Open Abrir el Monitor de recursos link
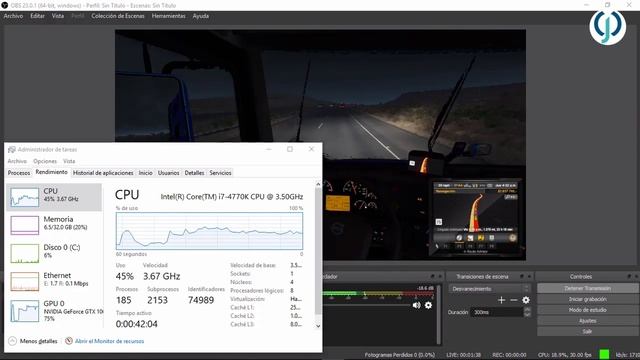Image resolution: width=640 pixels, height=360 pixels. point(109,341)
